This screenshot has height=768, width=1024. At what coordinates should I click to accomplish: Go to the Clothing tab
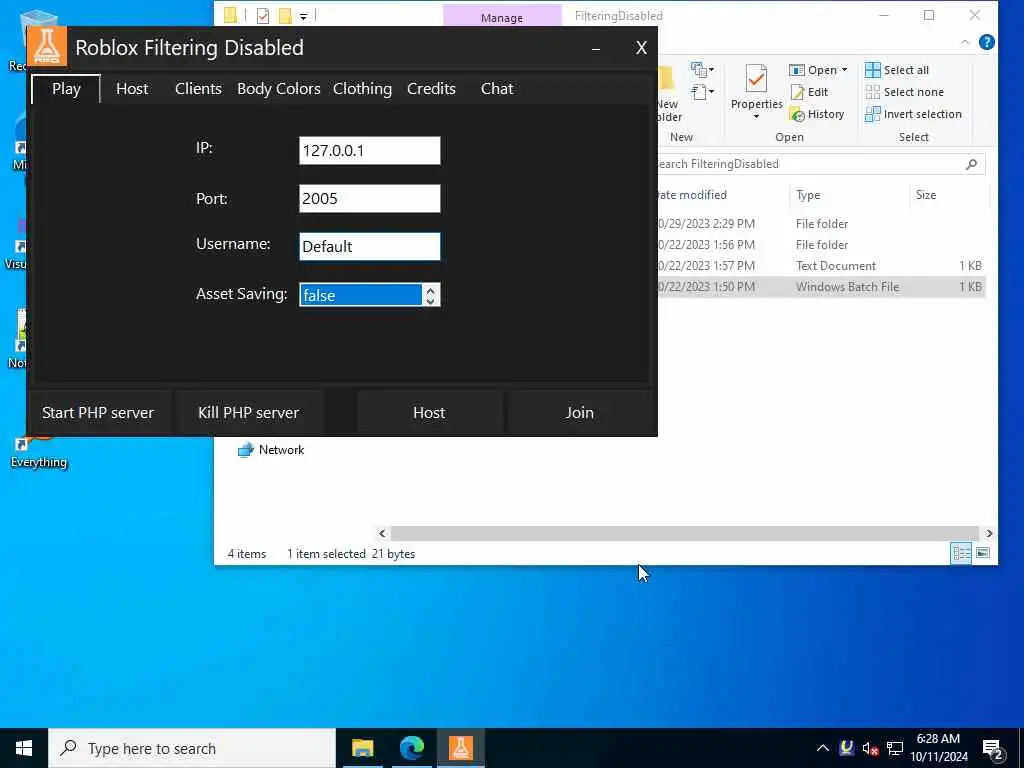pos(362,89)
